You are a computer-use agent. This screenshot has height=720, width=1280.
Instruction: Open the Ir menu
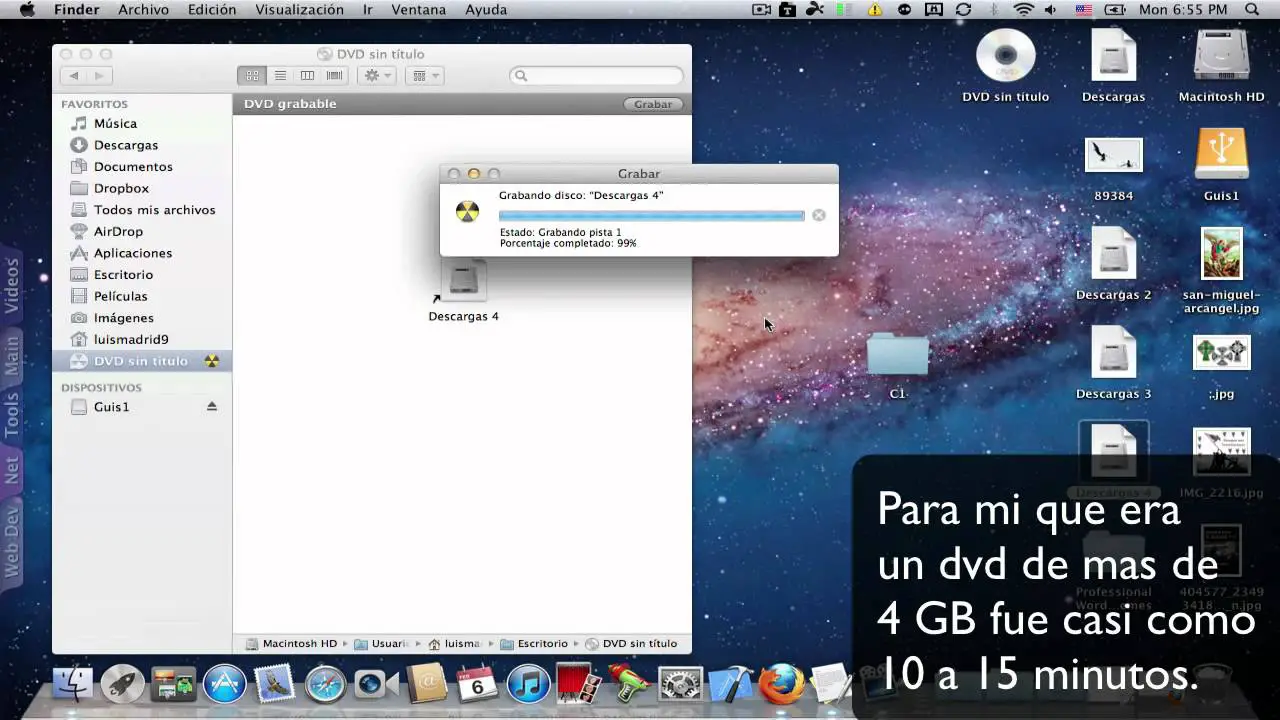(368, 10)
